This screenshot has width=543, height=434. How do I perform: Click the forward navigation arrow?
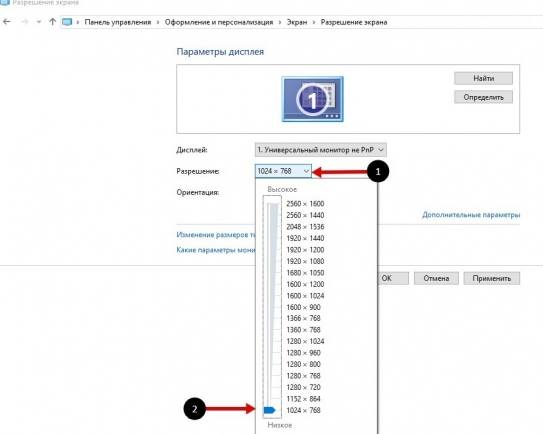coord(25,22)
